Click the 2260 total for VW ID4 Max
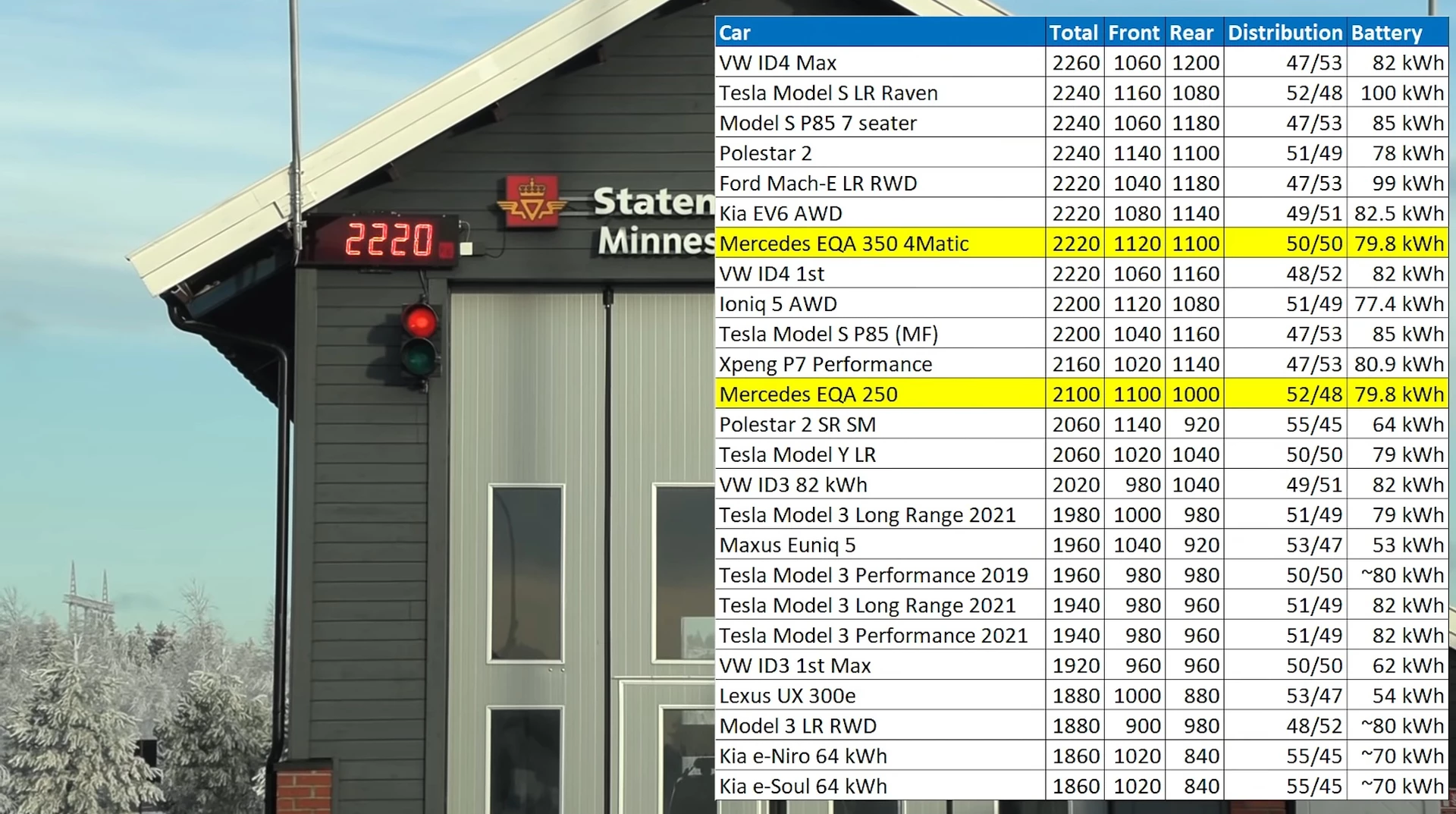1456x814 pixels. point(1075,63)
